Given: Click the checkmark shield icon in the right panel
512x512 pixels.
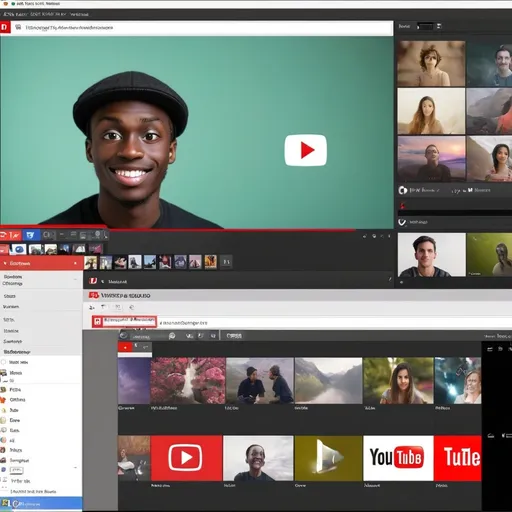Looking at the screenshot, I should 402,222.
